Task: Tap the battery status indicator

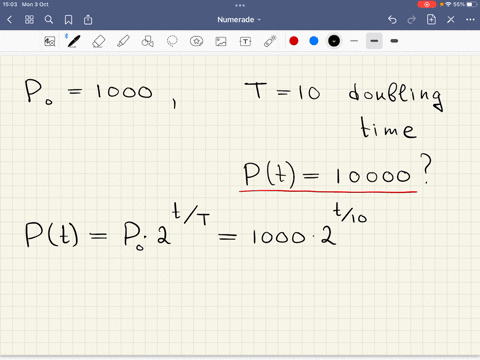Action: point(472,4)
